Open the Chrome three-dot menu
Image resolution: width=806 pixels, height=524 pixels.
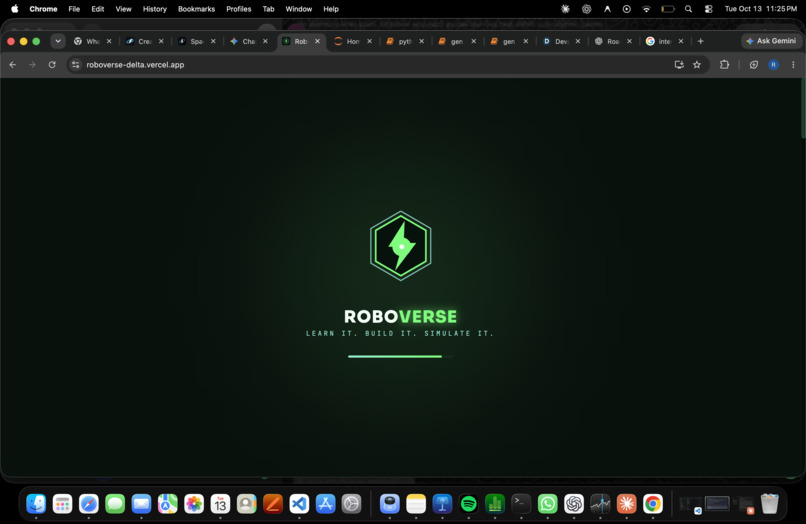(793, 65)
